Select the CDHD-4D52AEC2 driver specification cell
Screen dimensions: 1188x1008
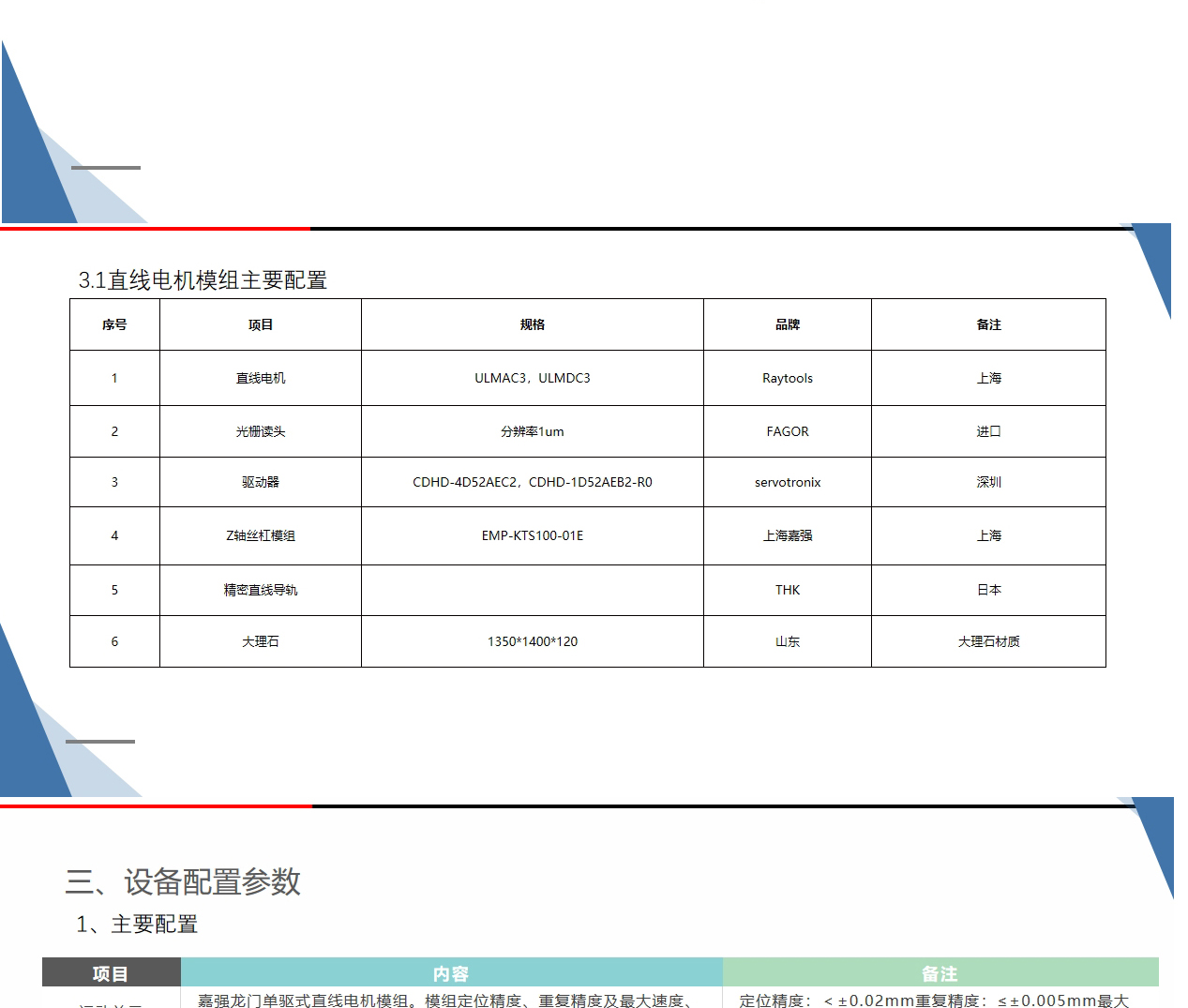(x=532, y=482)
